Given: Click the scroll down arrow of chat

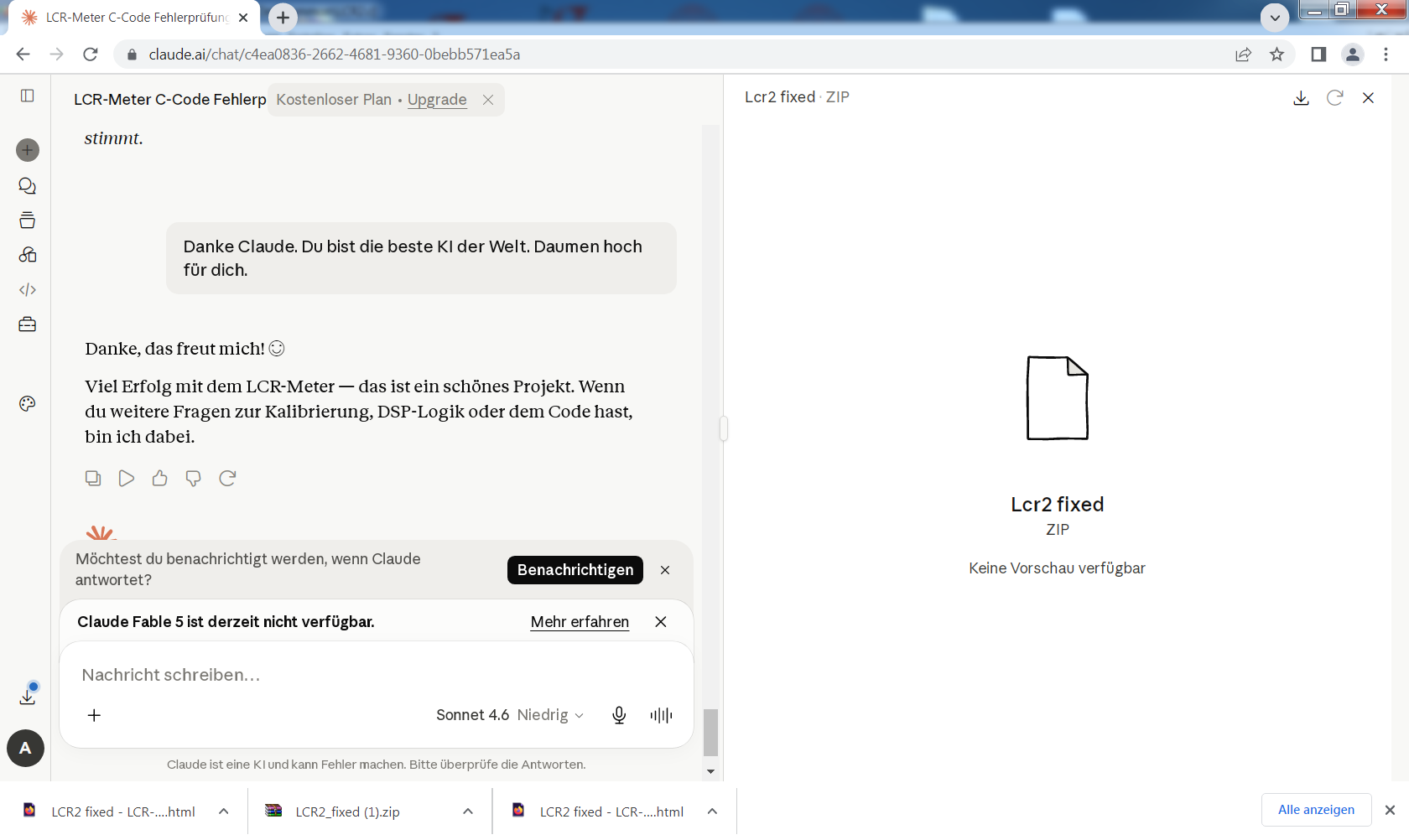Looking at the screenshot, I should click(710, 772).
